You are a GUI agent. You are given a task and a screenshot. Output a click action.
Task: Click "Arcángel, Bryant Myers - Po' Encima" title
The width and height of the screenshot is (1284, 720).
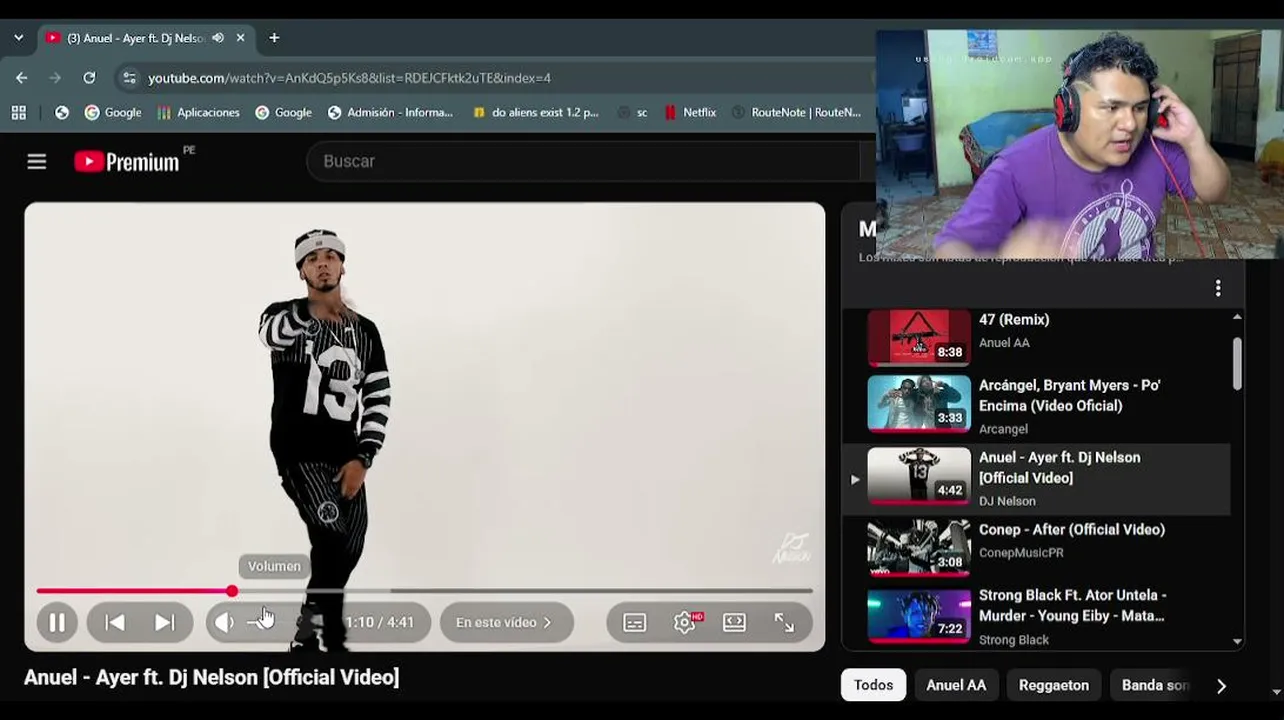(x=1069, y=396)
